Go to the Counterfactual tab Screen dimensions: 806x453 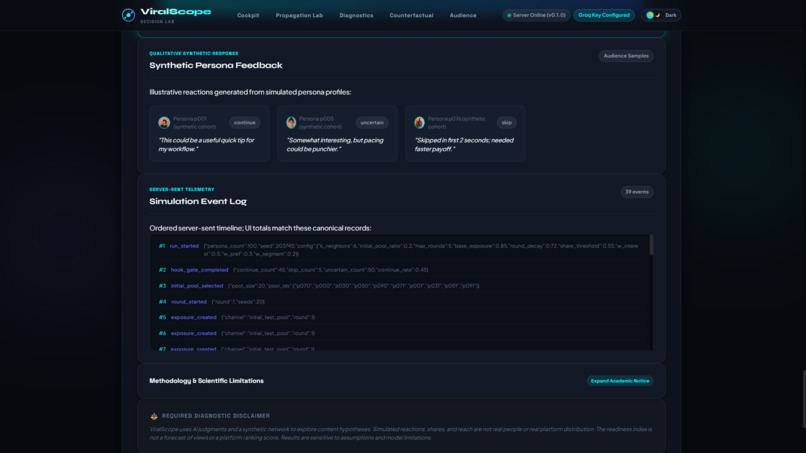411,15
